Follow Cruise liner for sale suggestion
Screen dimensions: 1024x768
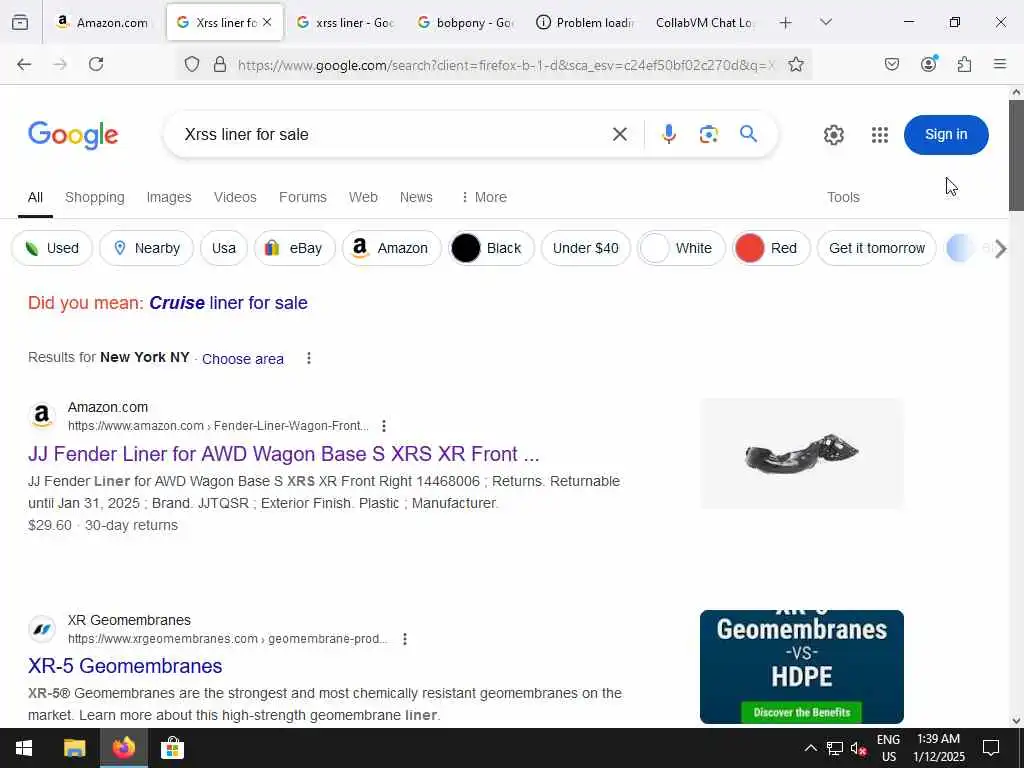228,303
